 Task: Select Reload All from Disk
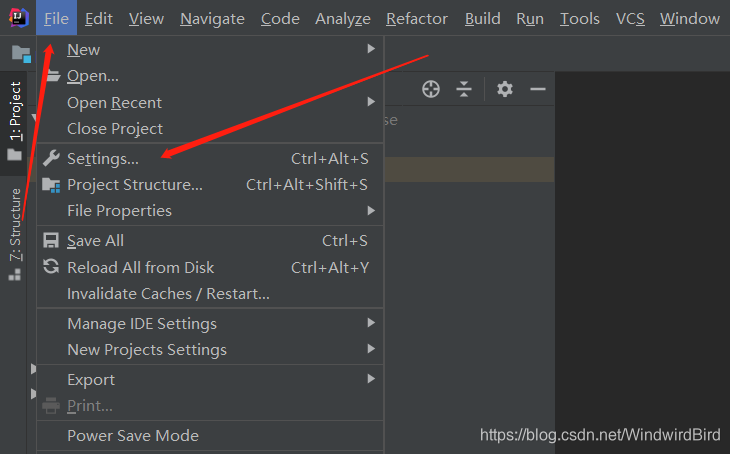coord(210,268)
